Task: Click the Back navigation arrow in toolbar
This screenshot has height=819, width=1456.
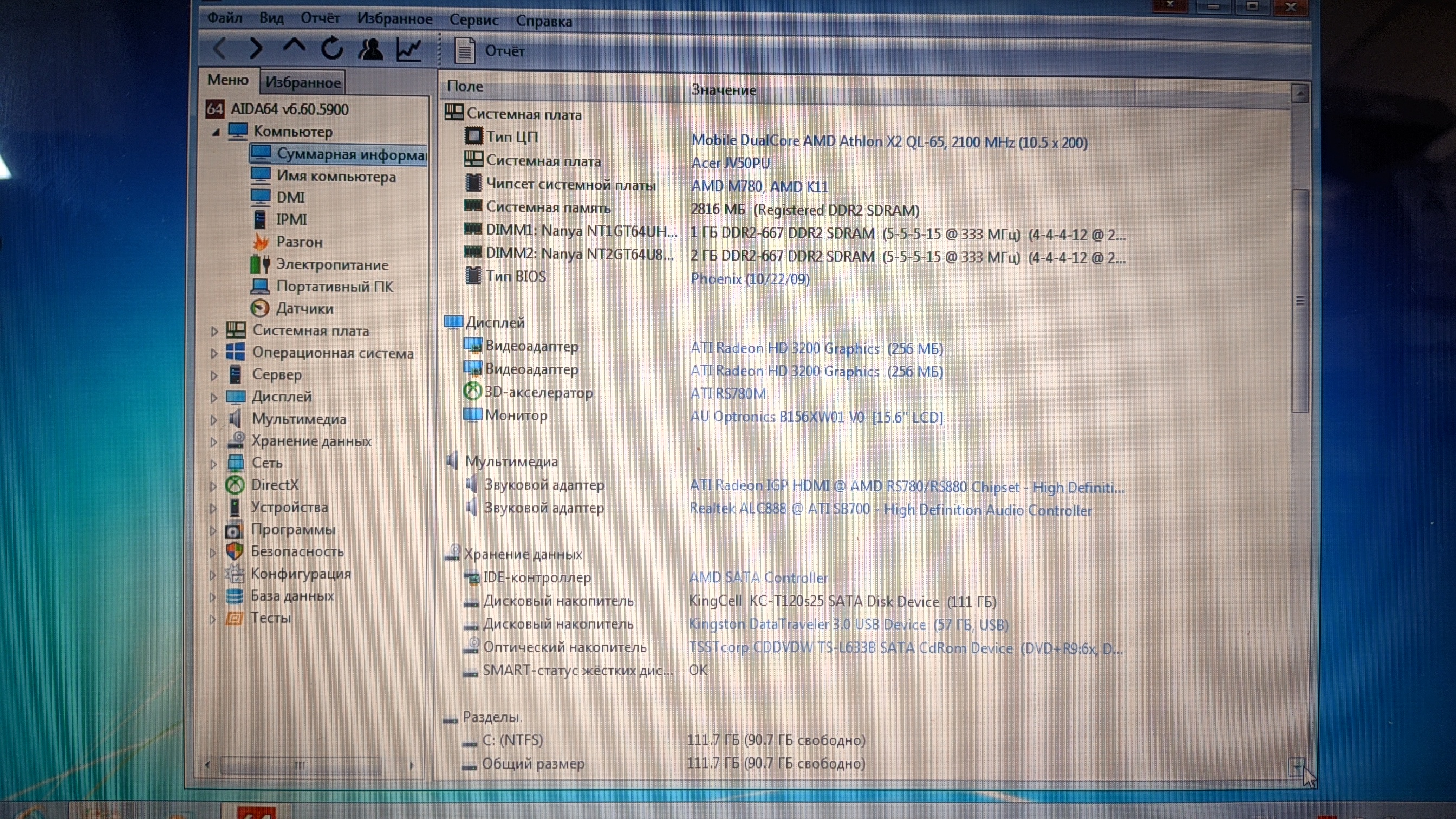Action: (x=220, y=48)
